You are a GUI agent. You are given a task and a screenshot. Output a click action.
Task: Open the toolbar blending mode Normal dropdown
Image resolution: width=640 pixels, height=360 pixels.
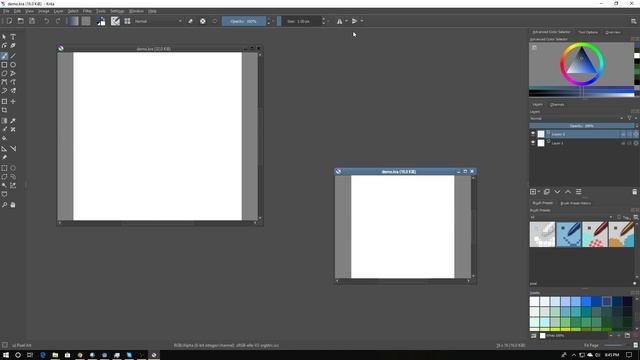[158, 21]
